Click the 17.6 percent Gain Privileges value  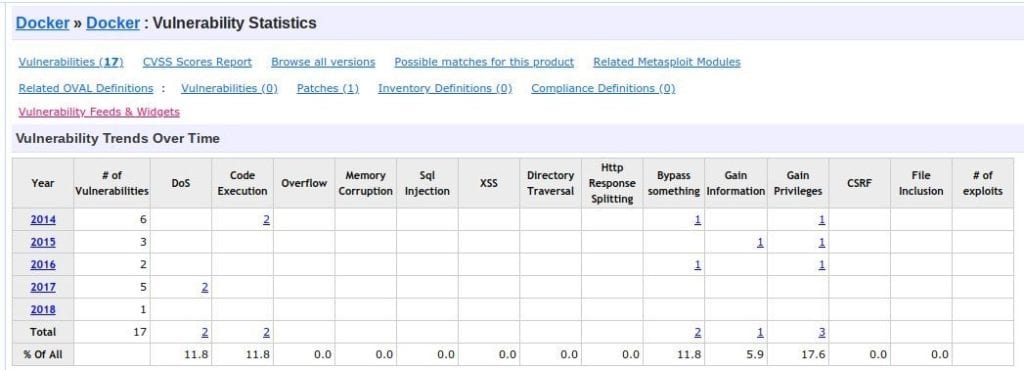point(814,355)
